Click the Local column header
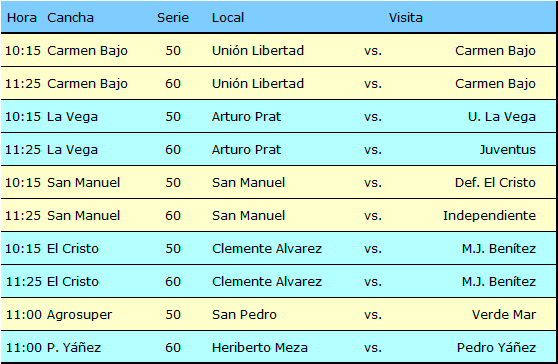This screenshot has width=558, height=364. click(228, 17)
